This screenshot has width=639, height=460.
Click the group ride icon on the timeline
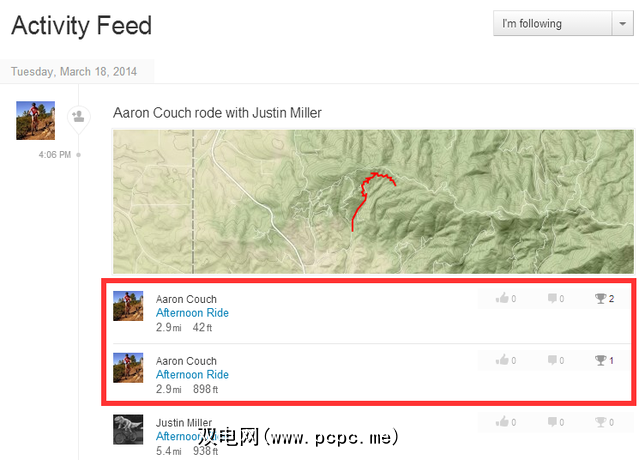(78, 117)
